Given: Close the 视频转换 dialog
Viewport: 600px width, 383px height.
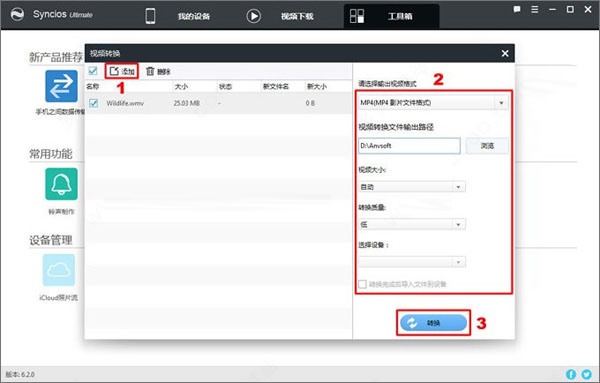Looking at the screenshot, I should click(x=505, y=53).
